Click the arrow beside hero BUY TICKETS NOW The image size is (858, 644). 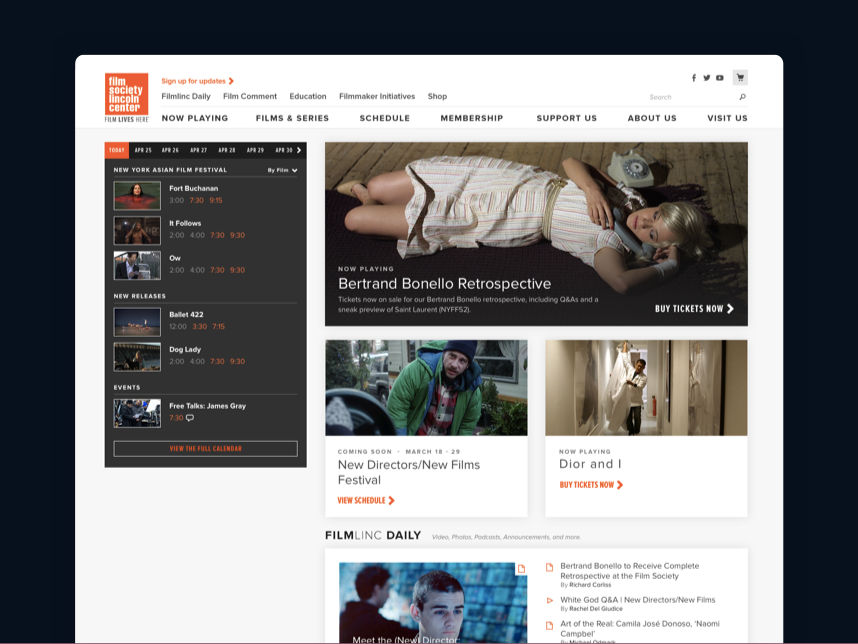(730, 309)
